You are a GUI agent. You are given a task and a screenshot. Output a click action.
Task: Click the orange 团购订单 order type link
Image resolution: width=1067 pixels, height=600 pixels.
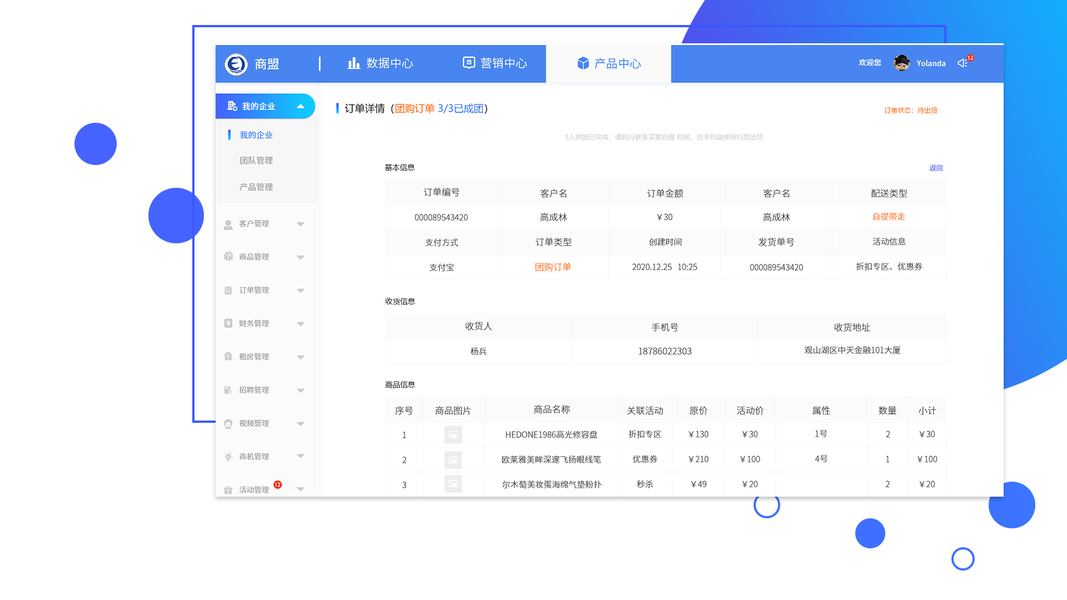[x=553, y=267]
